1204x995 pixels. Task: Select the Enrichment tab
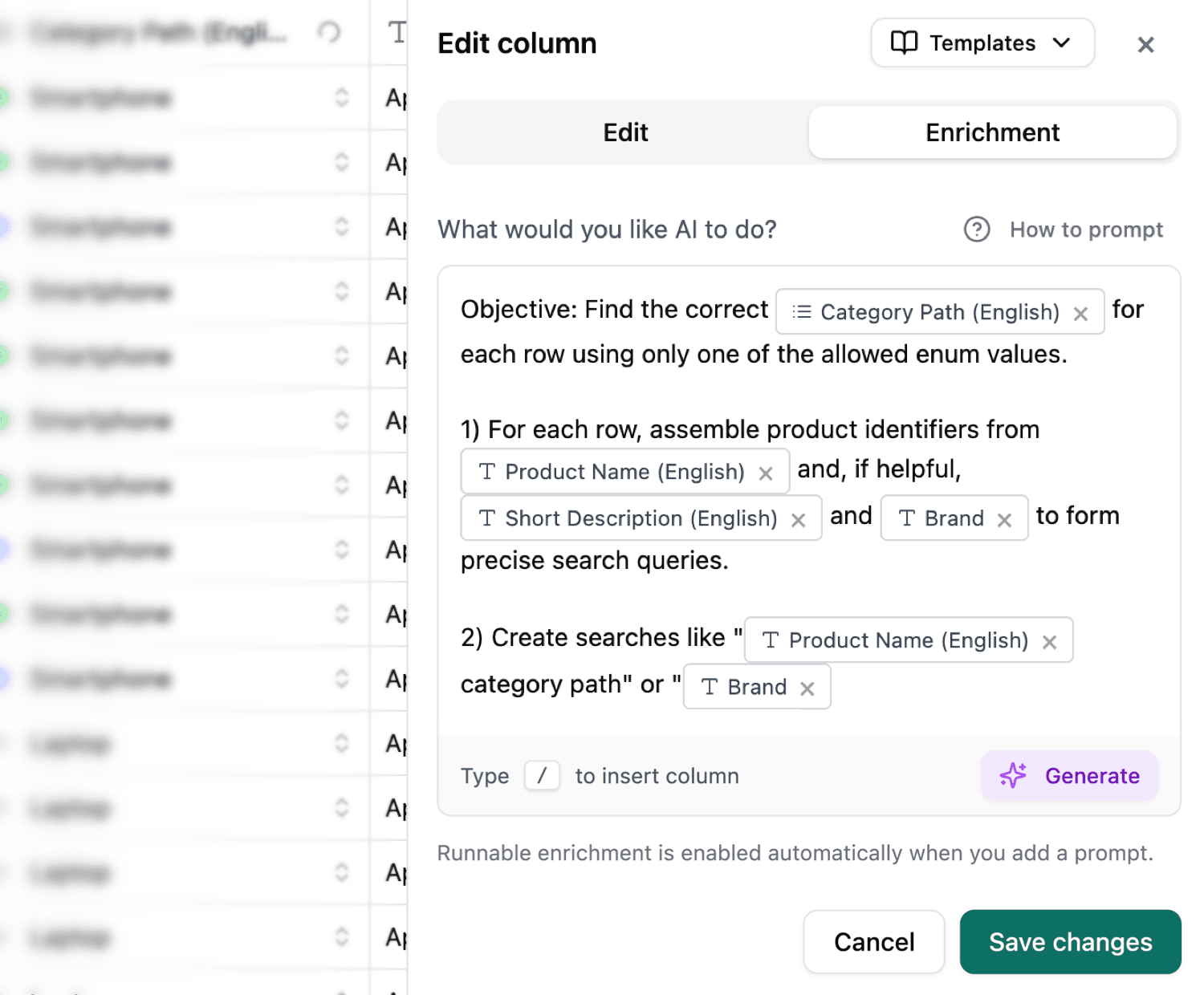point(992,132)
